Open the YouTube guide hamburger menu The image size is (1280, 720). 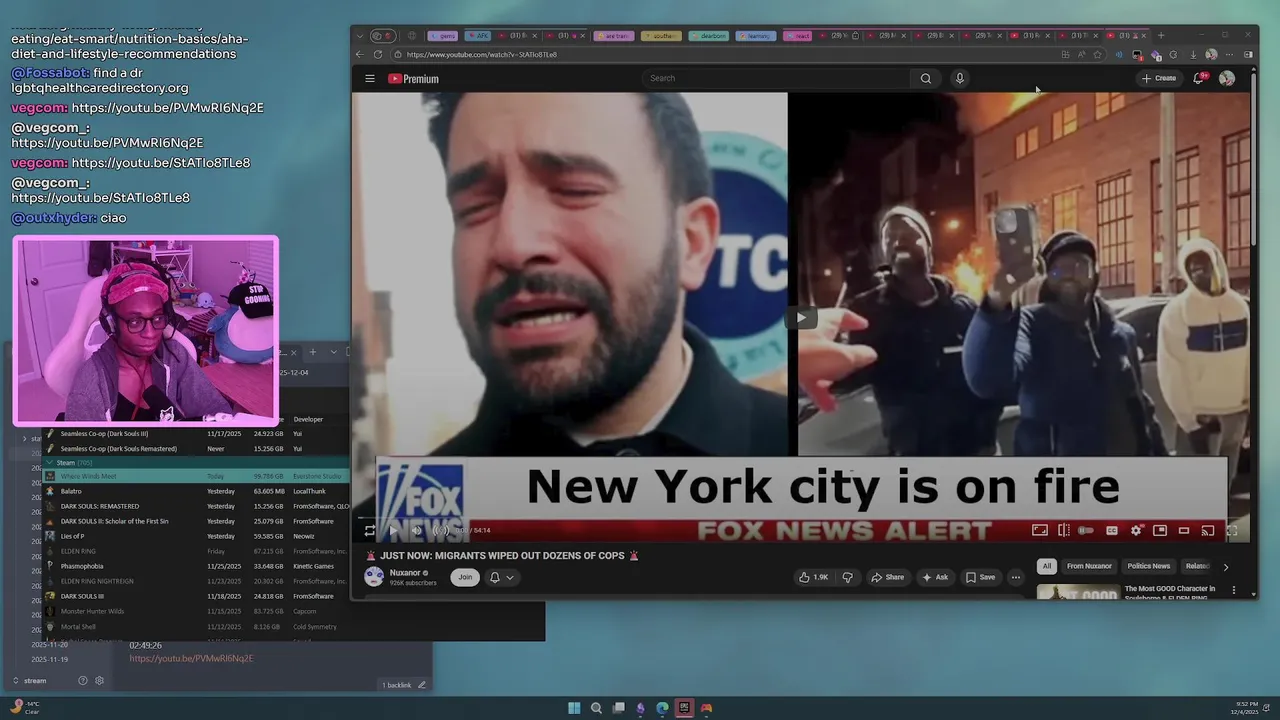click(x=370, y=78)
